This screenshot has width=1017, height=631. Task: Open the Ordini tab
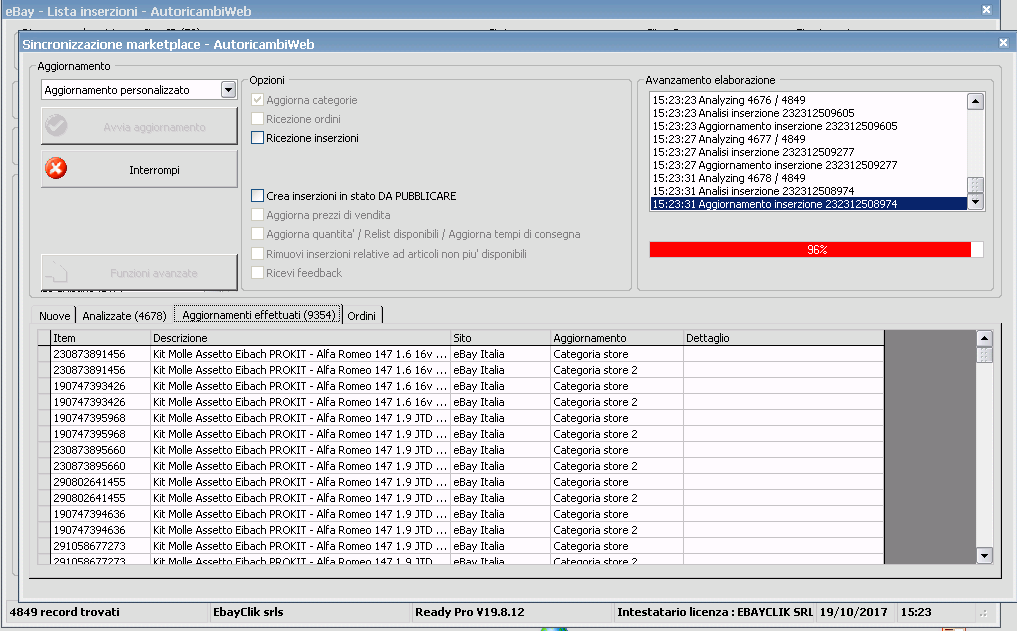[x=361, y=316]
